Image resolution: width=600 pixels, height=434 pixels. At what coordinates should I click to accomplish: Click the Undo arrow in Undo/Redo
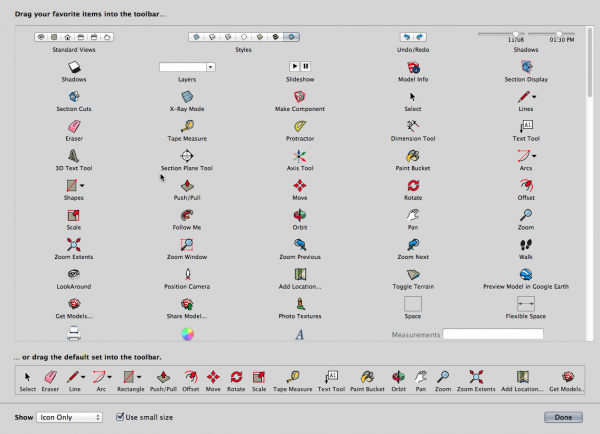tap(407, 37)
